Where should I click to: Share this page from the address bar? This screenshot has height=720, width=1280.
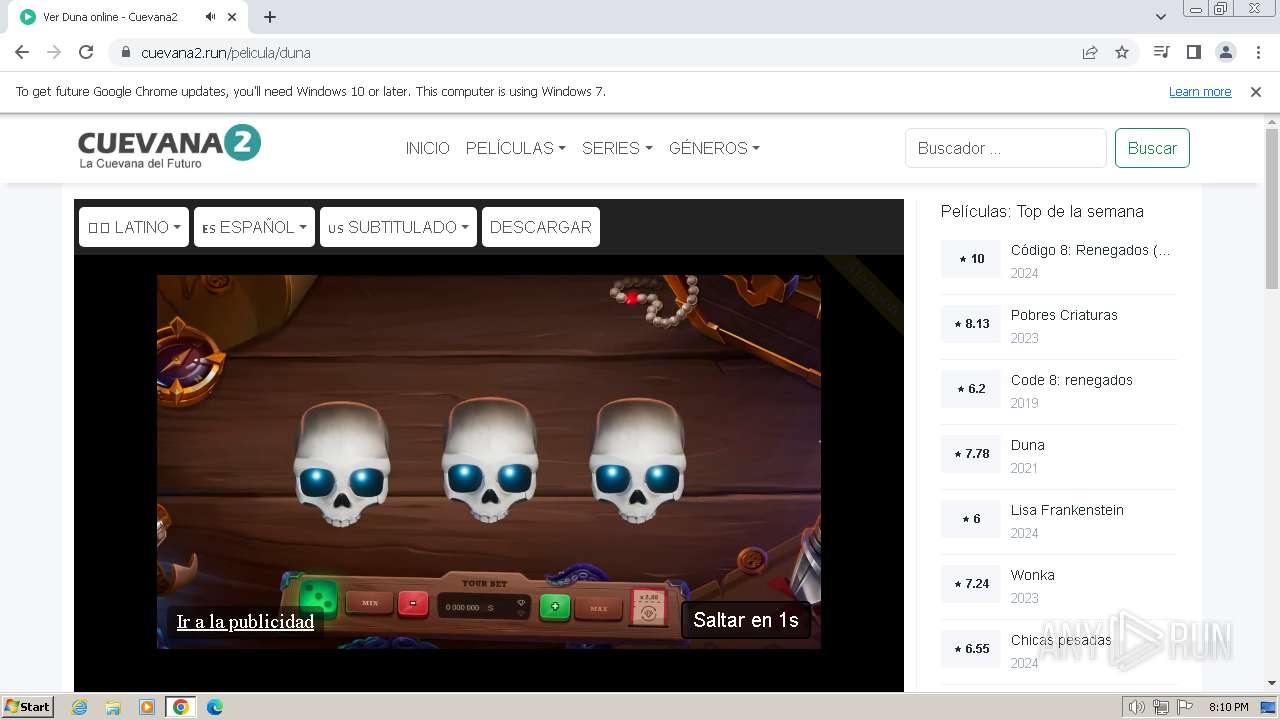(1090, 53)
